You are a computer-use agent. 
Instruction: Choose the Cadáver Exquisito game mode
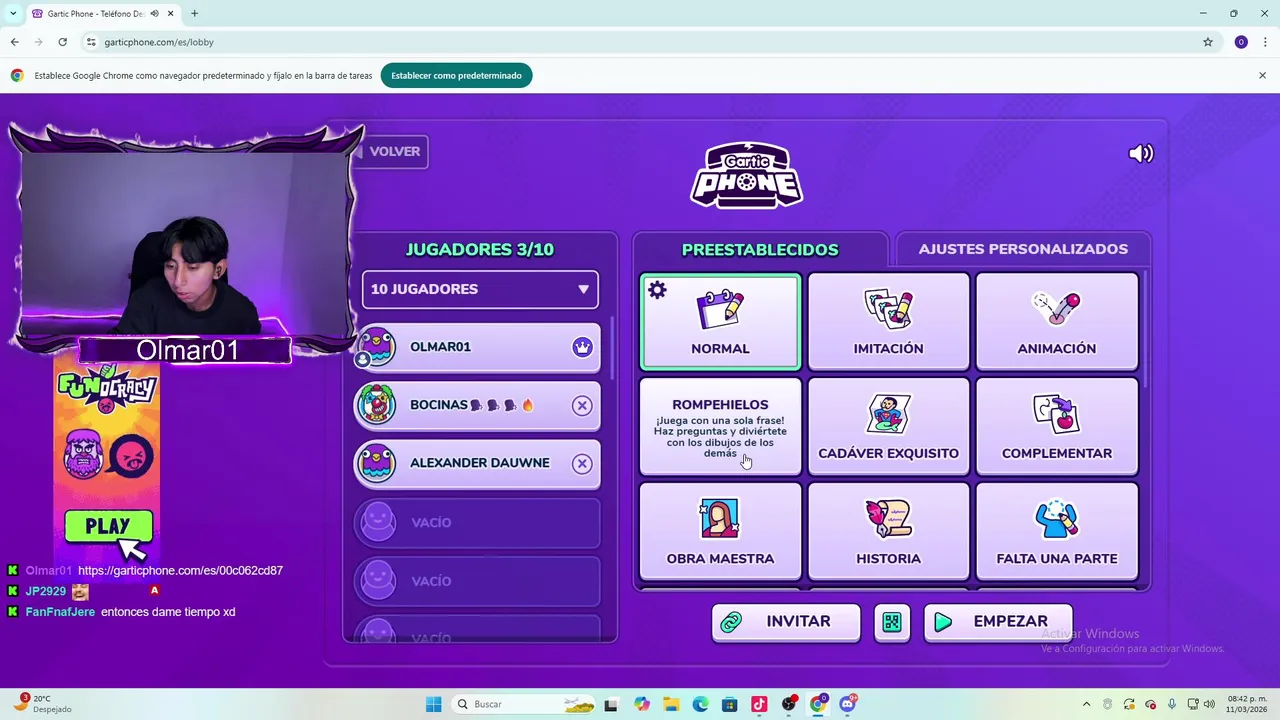pyautogui.click(x=888, y=426)
